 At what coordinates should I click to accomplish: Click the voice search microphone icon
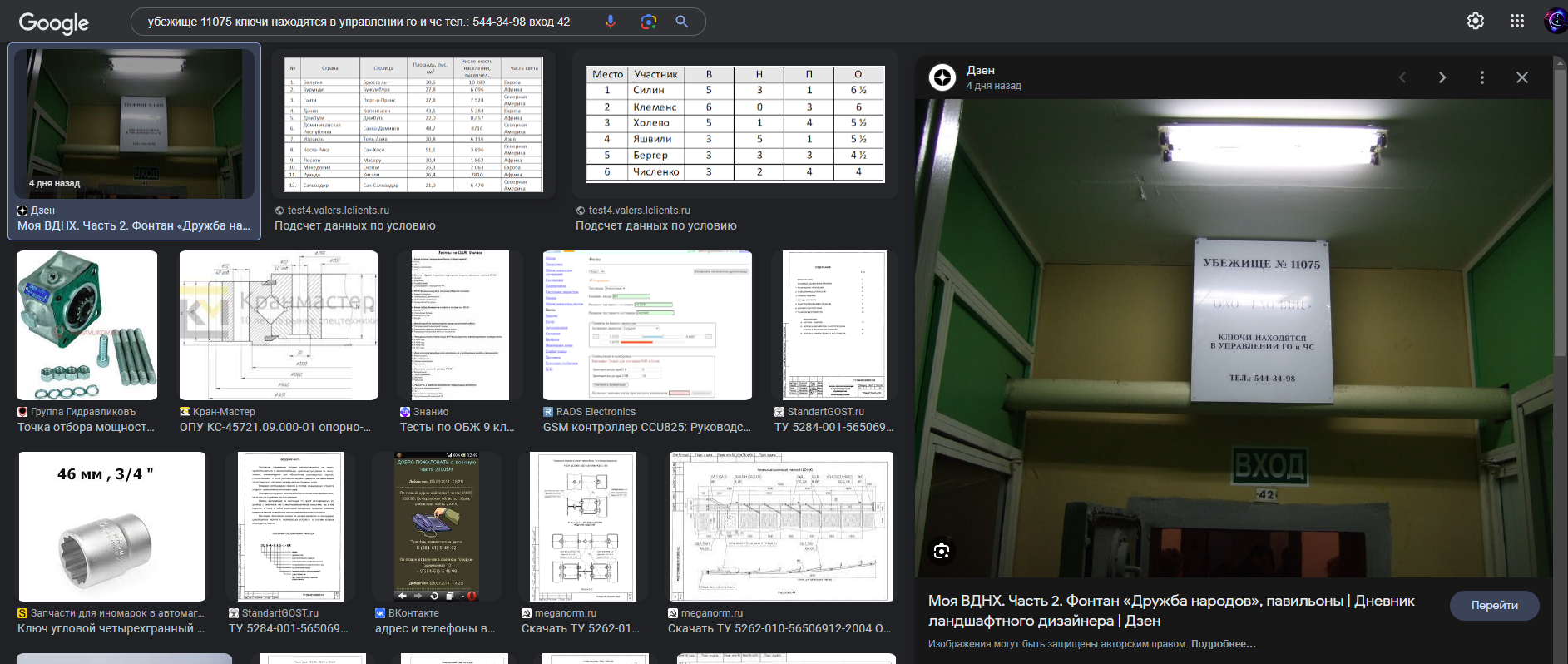pyautogui.click(x=610, y=22)
